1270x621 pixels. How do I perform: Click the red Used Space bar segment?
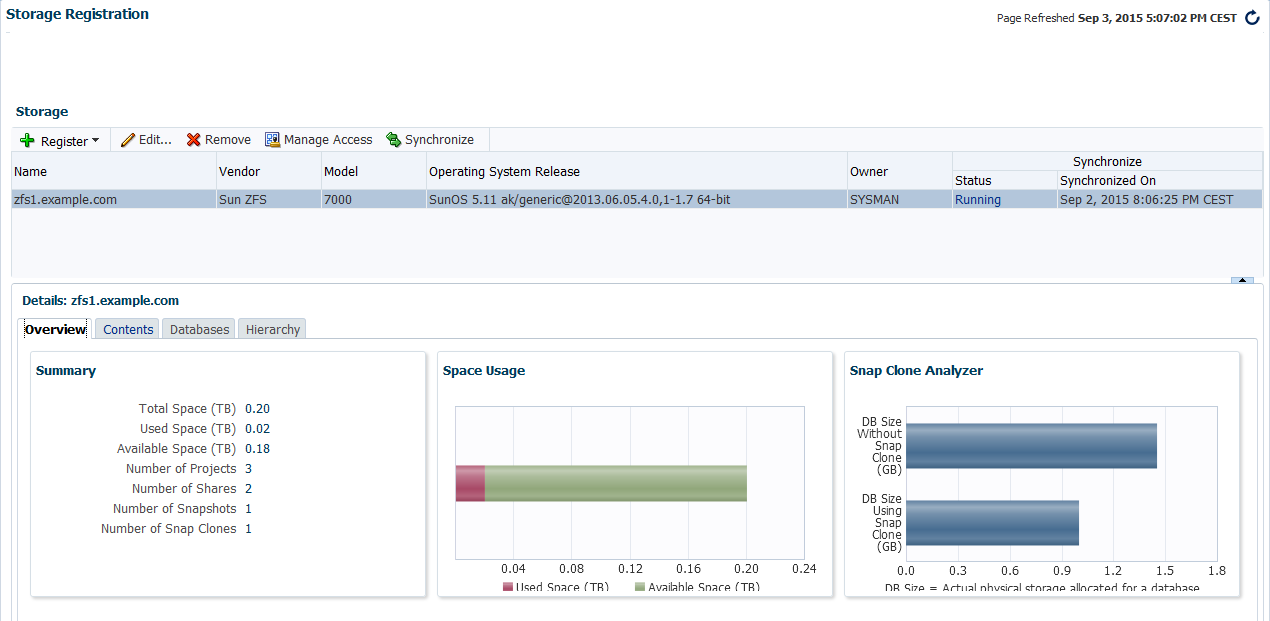470,483
